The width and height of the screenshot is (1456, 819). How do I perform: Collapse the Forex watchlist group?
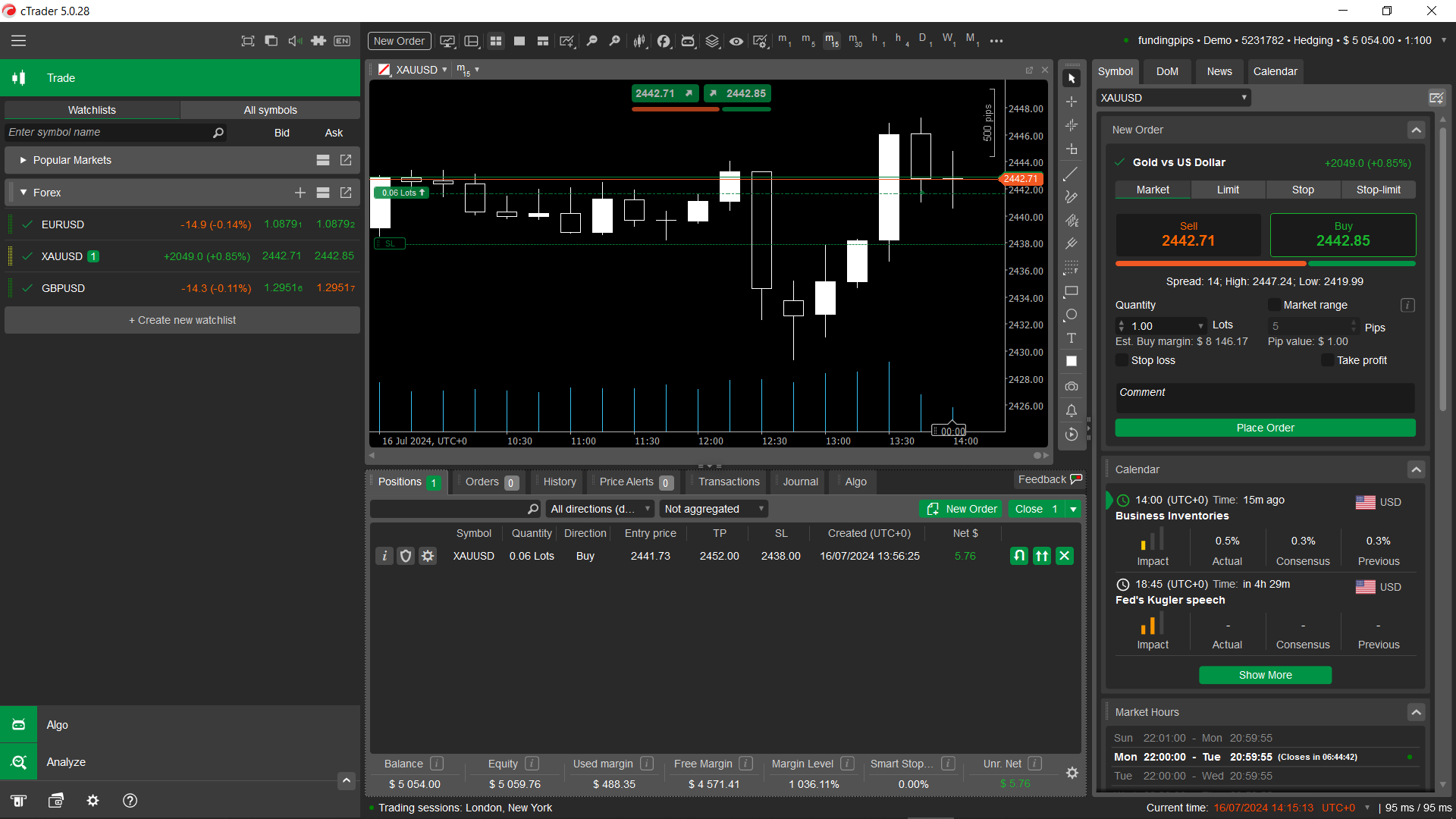[24, 193]
